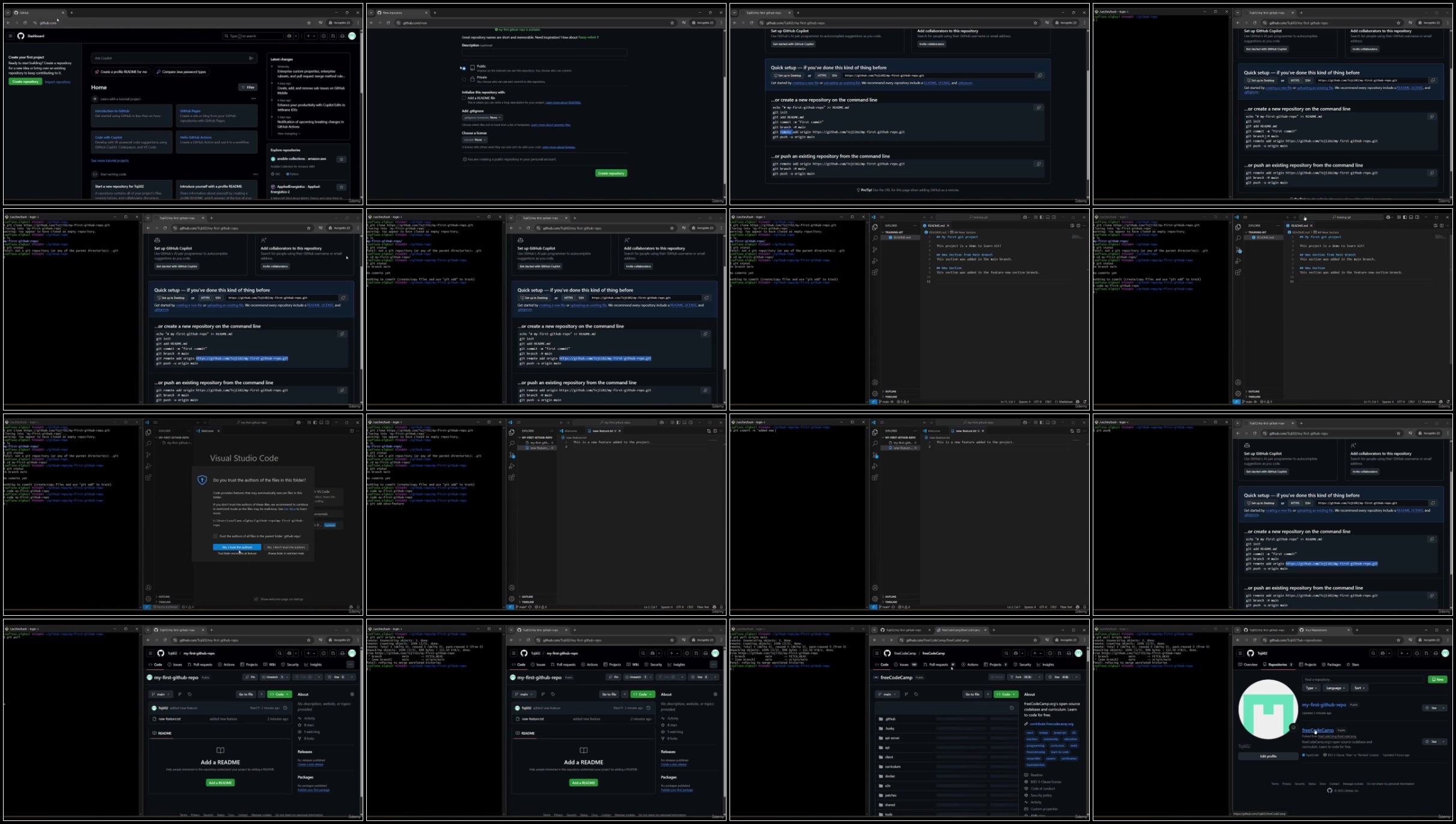Open the main branch dropdown in the freeCodeCamp repo

click(887, 694)
